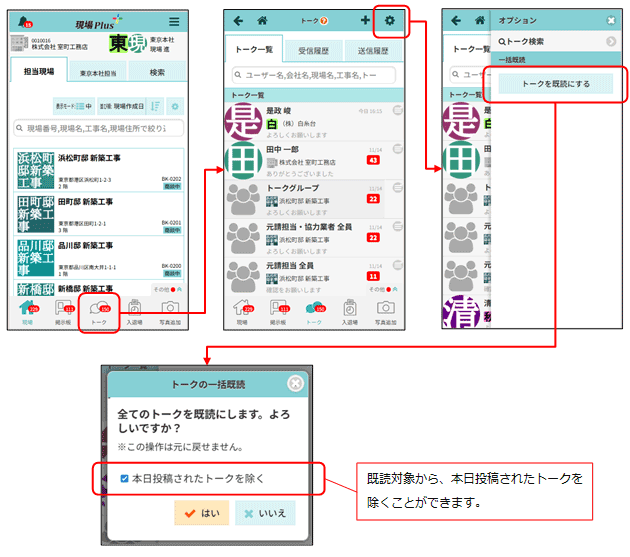Viewport: 630px width, 557px height.
Task: Expand トーク検索 via its arrow in the options panel
Action: tap(611, 41)
